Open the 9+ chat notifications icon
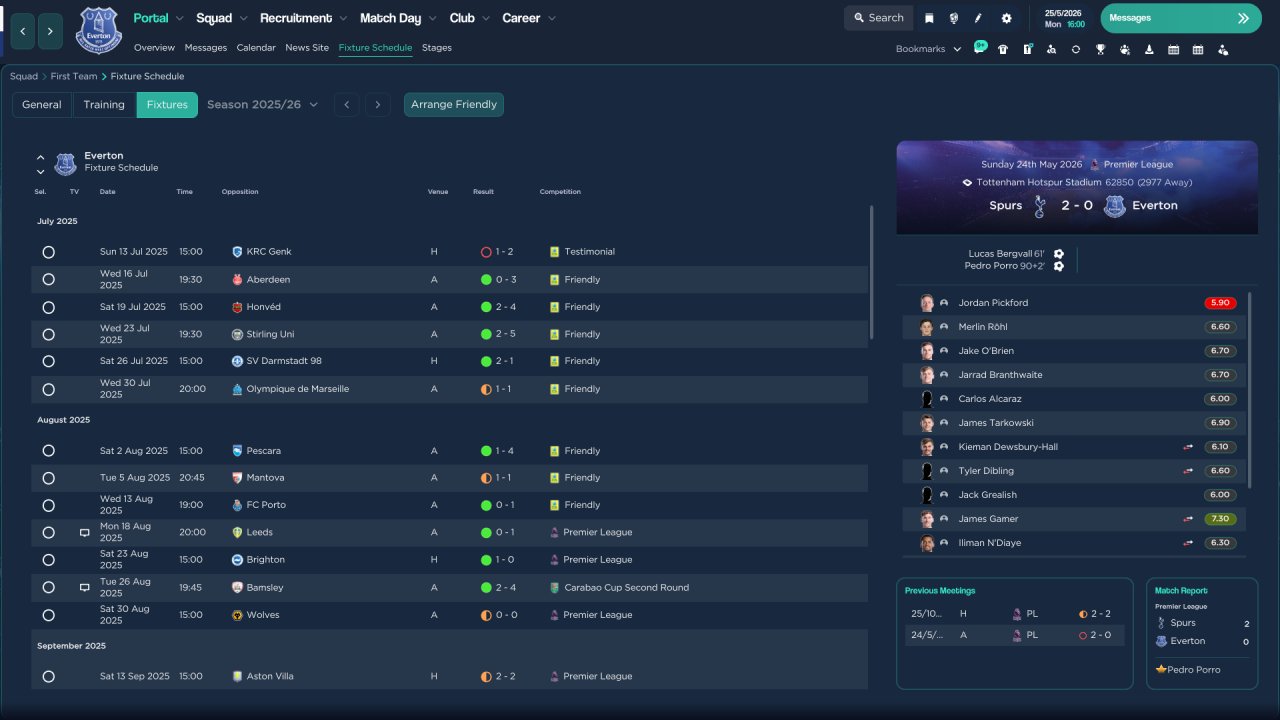This screenshot has height=720, width=1280. (980, 48)
